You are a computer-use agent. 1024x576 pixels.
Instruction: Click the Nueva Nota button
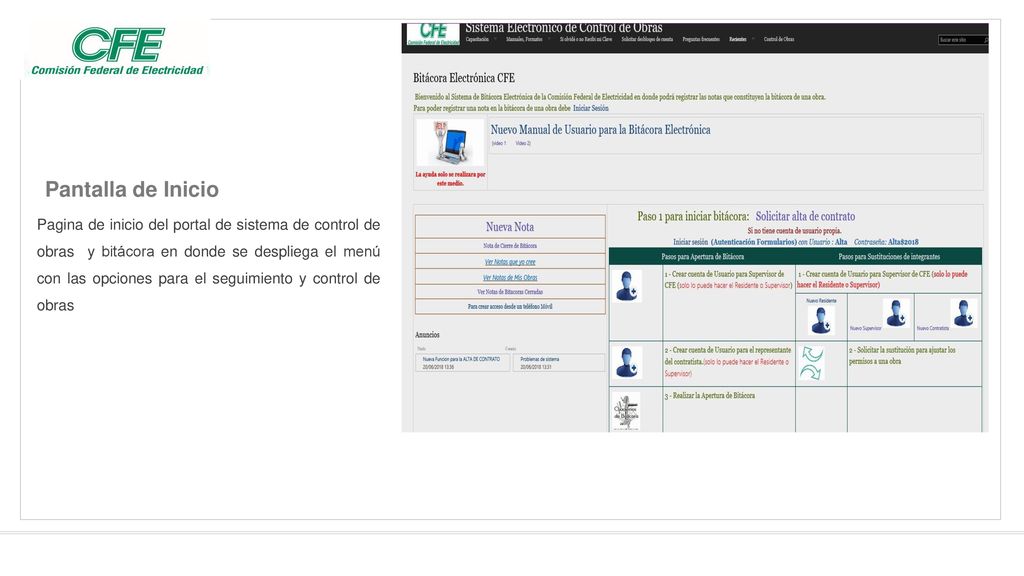click(x=510, y=227)
